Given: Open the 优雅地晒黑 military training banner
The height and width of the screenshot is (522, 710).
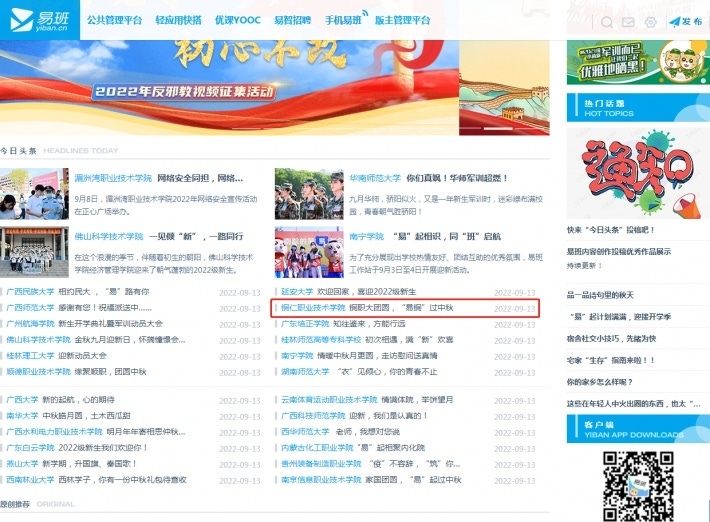Looking at the screenshot, I should (638, 62).
